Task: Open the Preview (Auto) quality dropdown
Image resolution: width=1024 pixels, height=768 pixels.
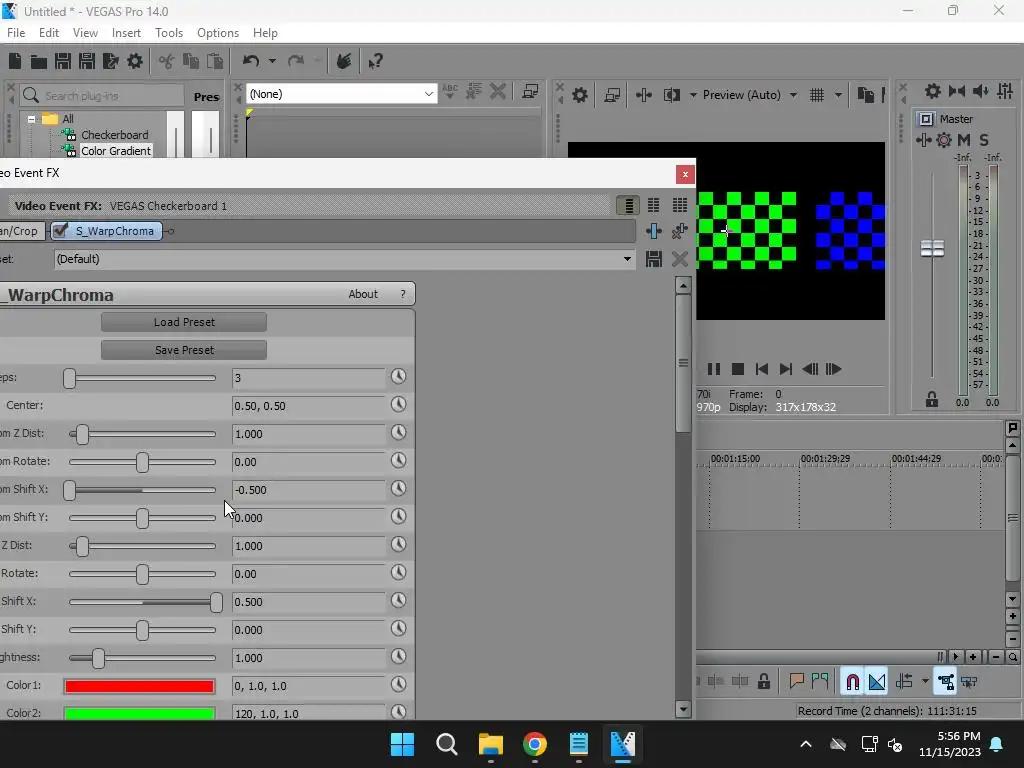Action: 793,95
